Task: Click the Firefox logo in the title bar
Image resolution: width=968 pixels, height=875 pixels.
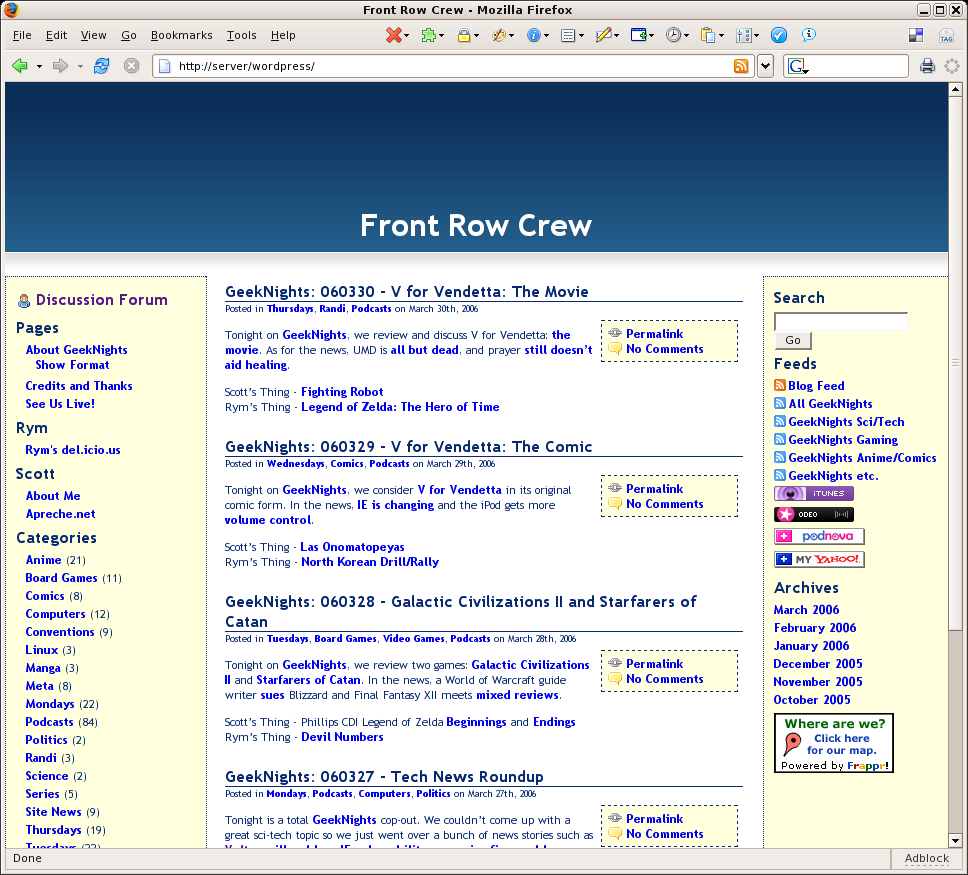Action: tap(11, 9)
